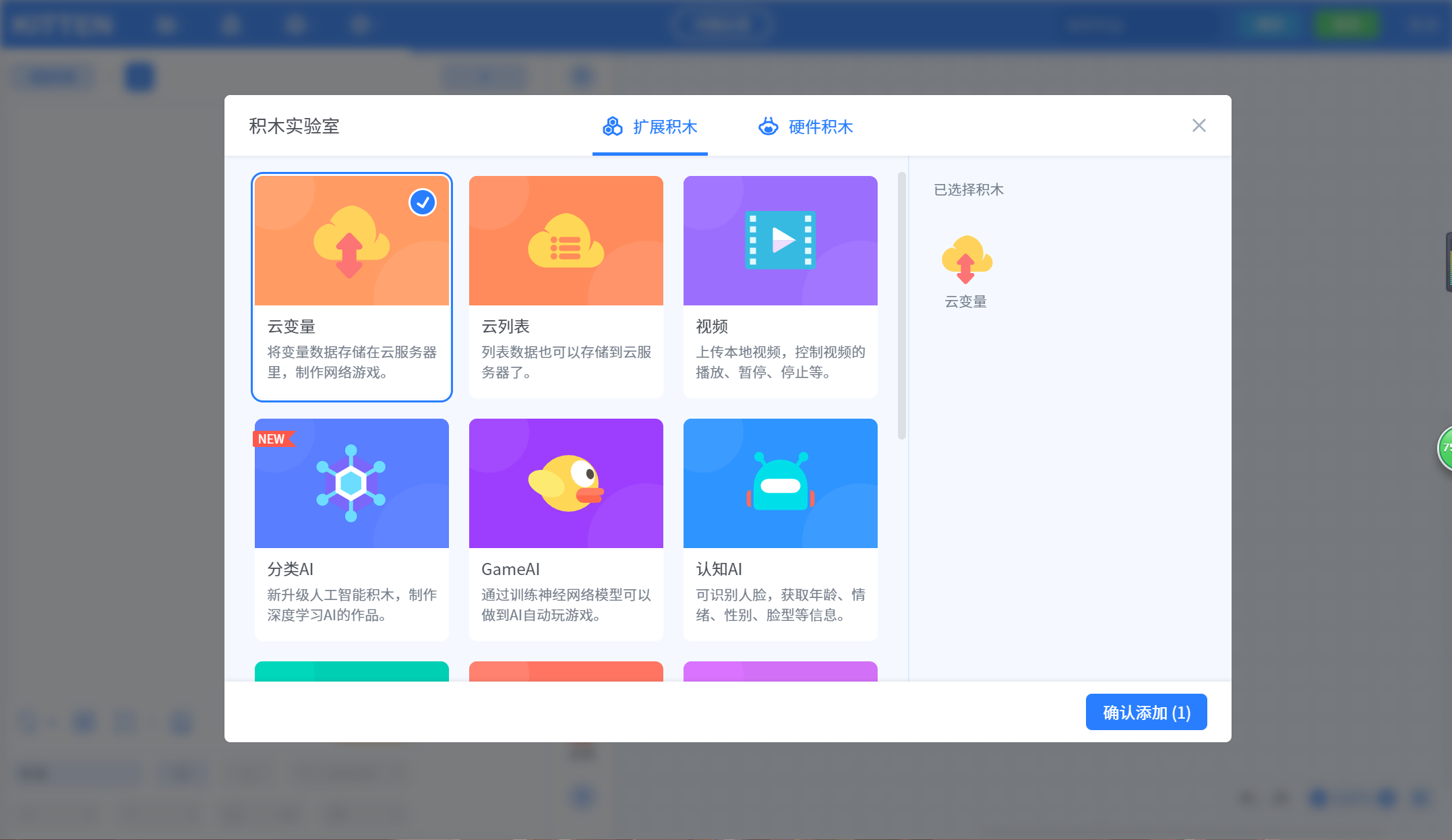Click the NEW badge on 分类AI
Viewport: 1452px width, 840px height.
click(273, 439)
